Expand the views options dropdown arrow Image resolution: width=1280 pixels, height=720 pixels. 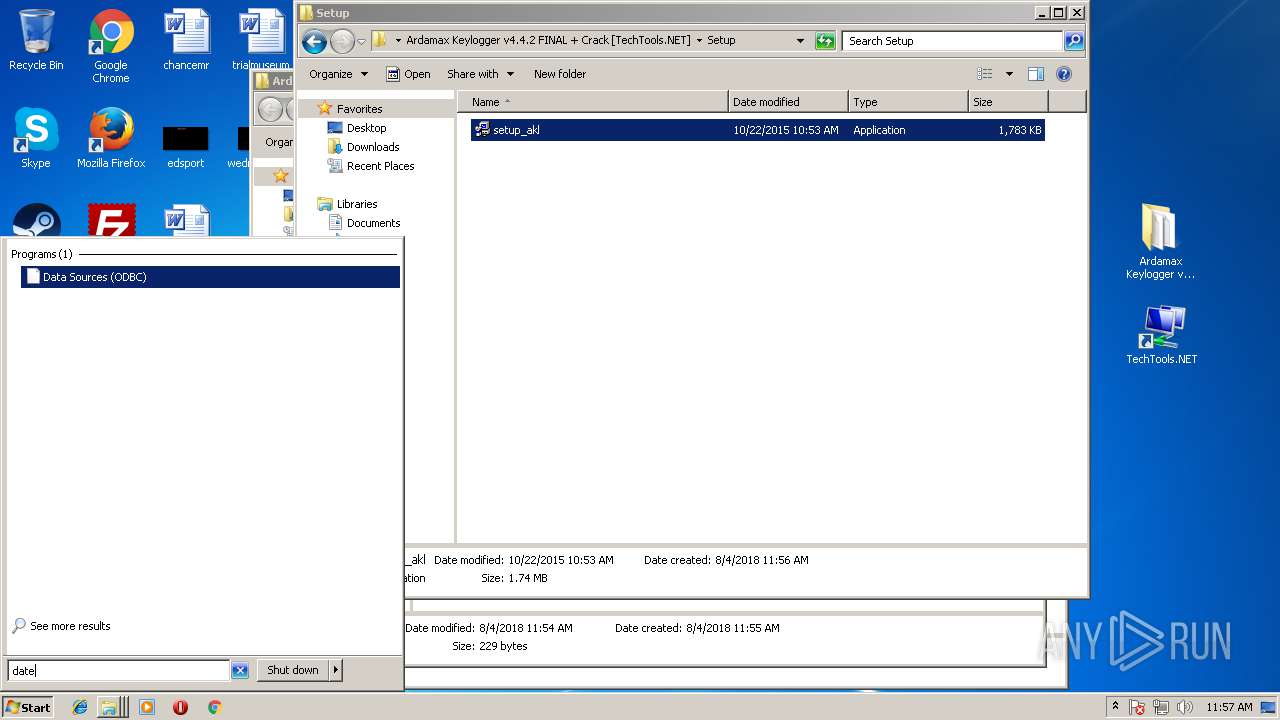click(1009, 74)
